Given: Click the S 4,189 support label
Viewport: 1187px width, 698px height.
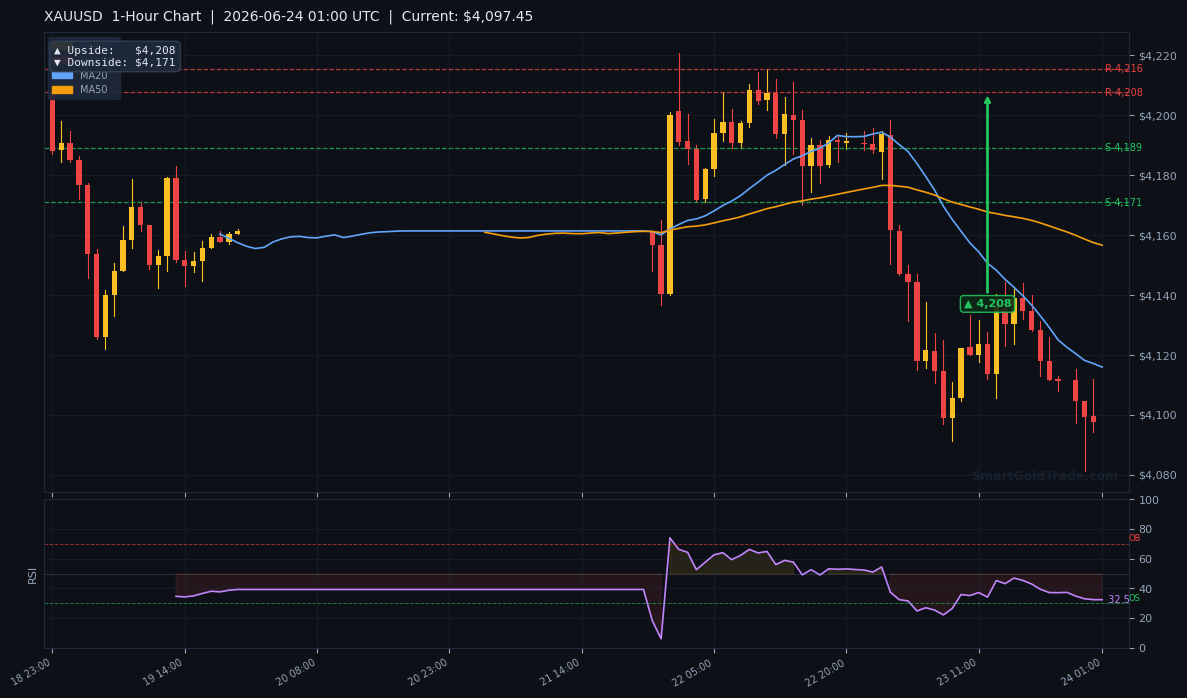Looking at the screenshot, I should pyautogui.click(x=1123, y=148).
